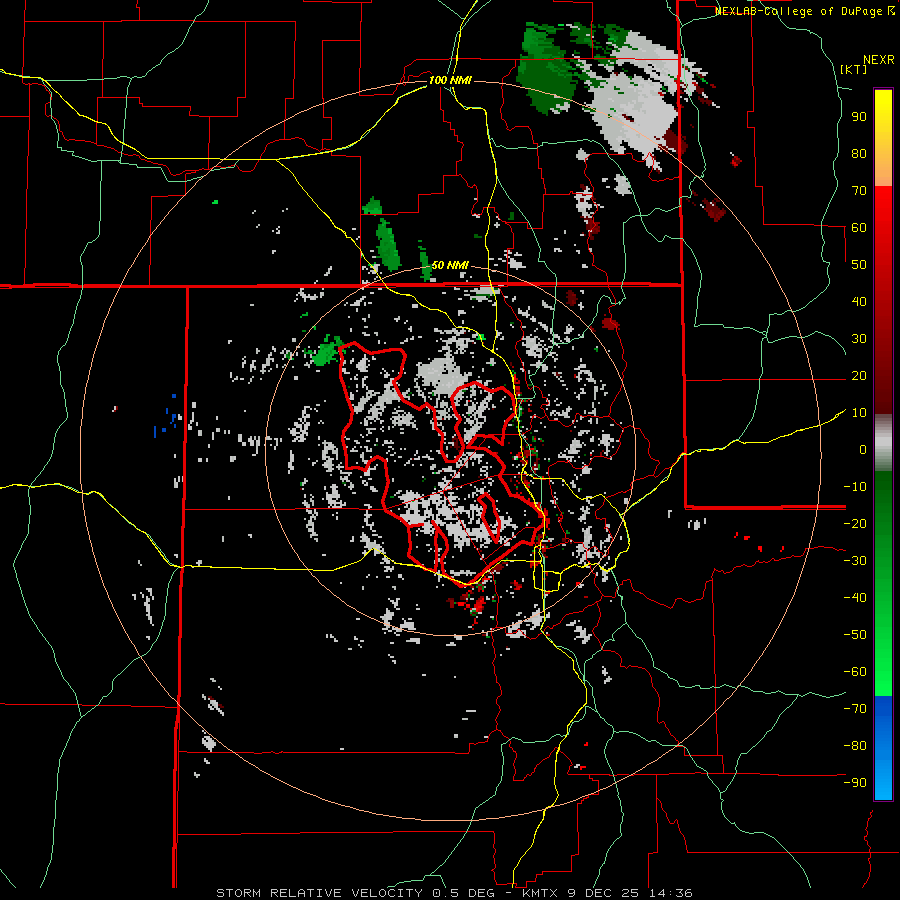Image resolution: width=900 pixels, height=900 pixels.
Task: Click the 50 NMI range ring label
Action: (450, 265)
